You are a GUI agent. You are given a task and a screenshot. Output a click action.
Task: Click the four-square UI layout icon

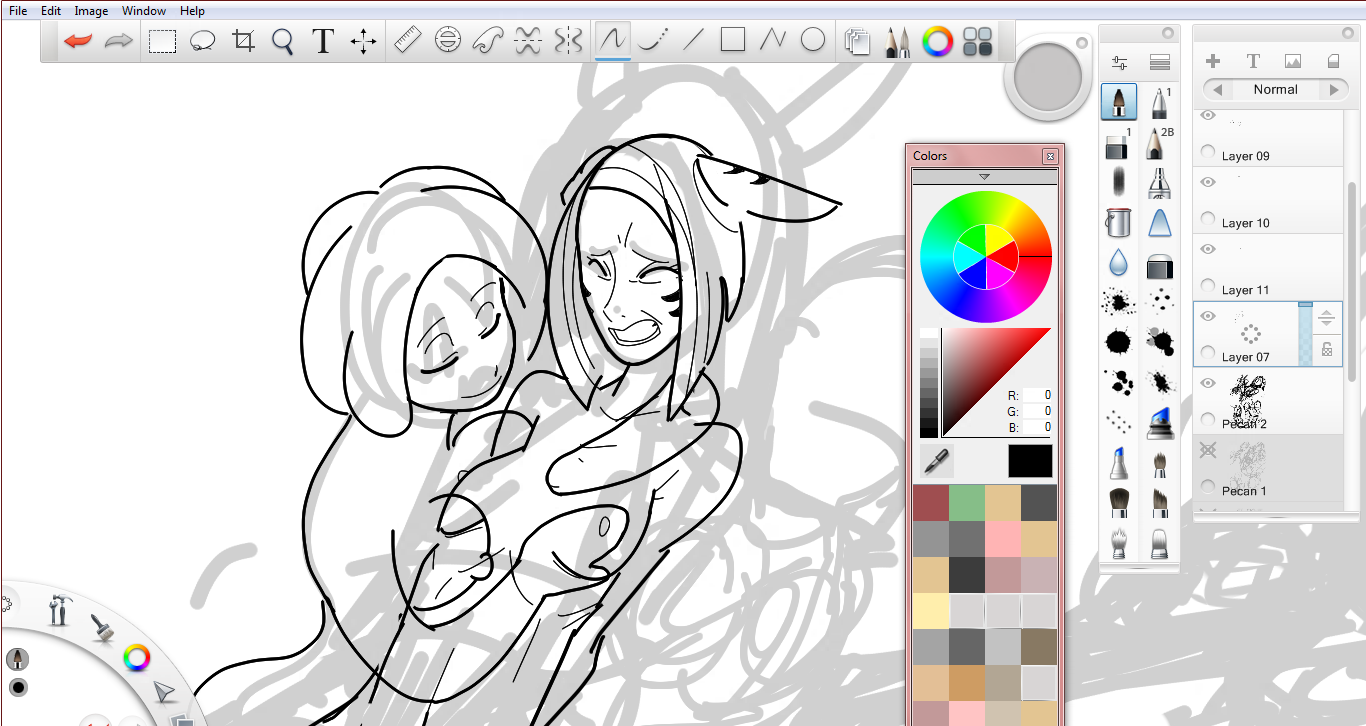point(977,41)
